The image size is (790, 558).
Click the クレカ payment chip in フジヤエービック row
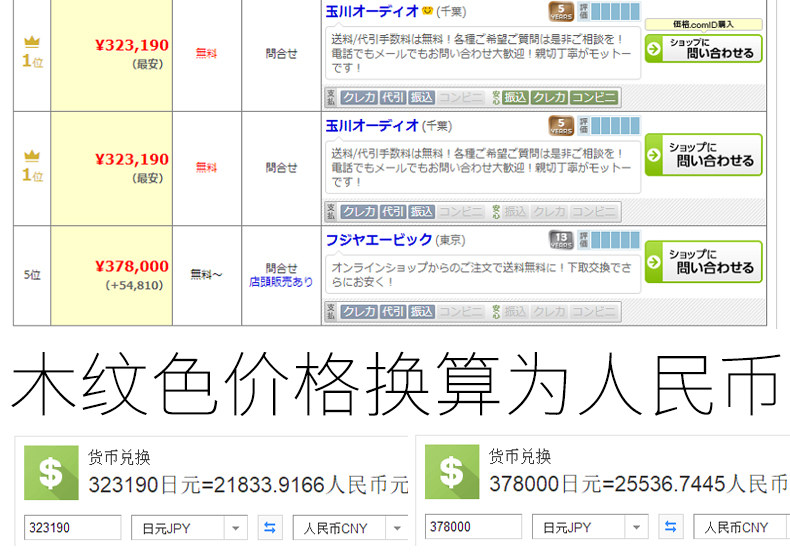(x=359, y=312)
